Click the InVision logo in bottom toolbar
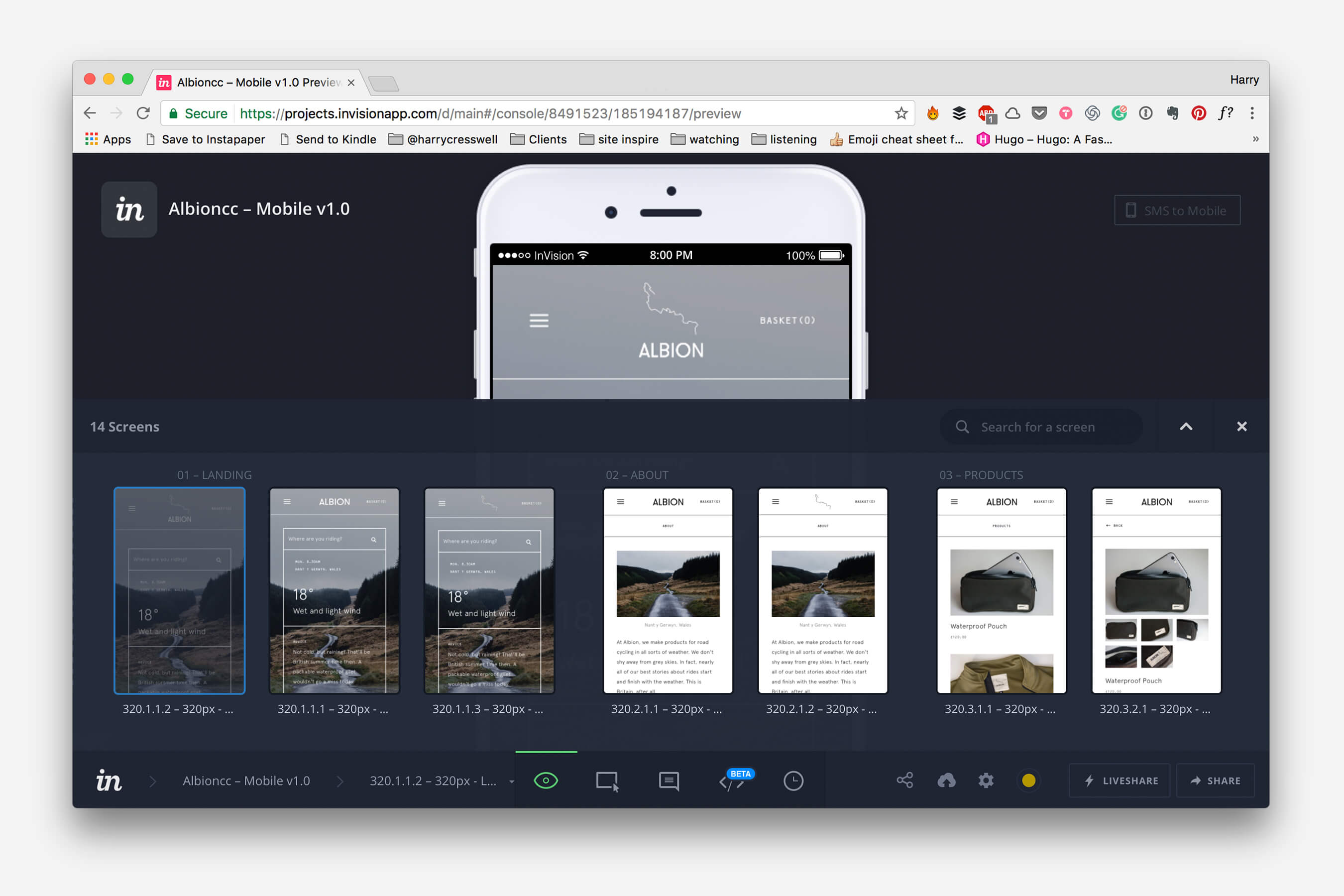This screenshot has width=1344, height=896. [109, 781]
